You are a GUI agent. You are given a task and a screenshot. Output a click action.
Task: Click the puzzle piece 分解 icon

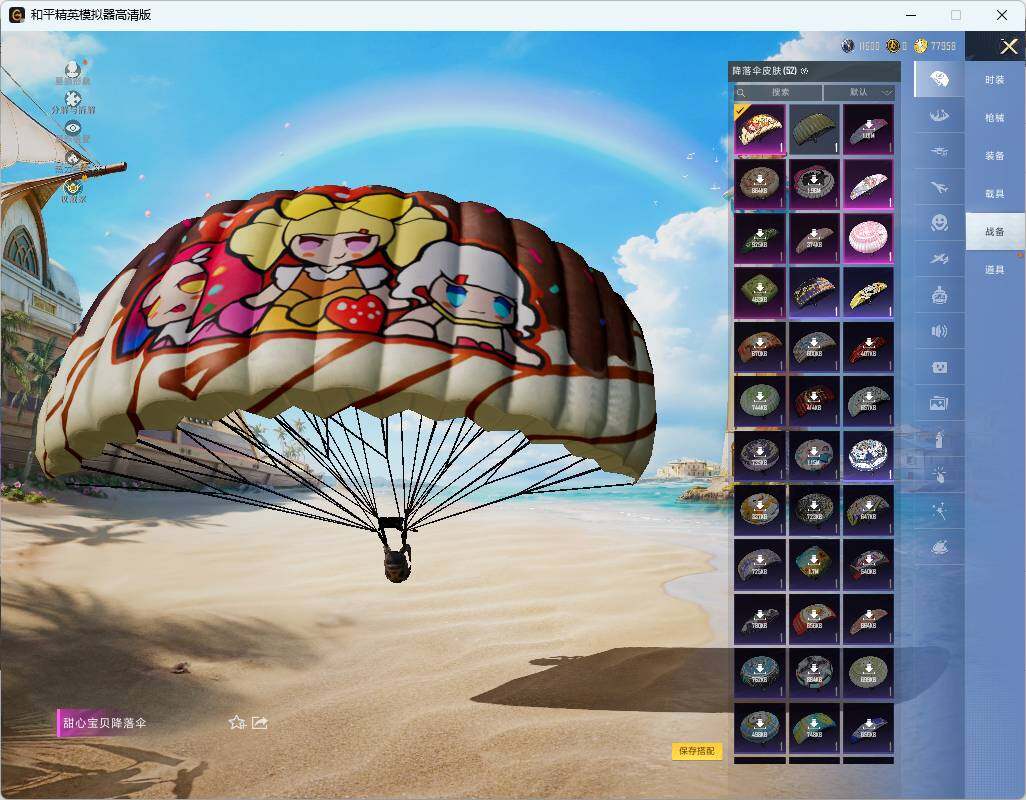(73, 98)
